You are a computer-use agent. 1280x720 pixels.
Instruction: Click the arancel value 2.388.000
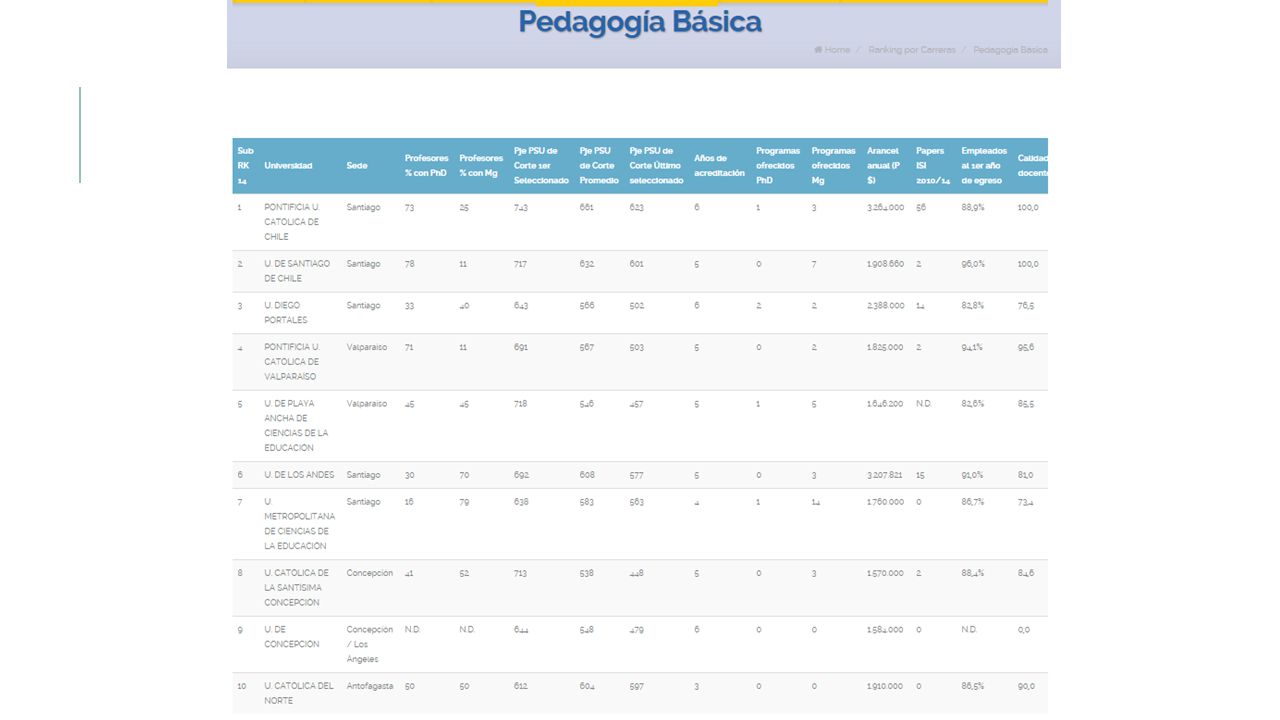[885, 306]
